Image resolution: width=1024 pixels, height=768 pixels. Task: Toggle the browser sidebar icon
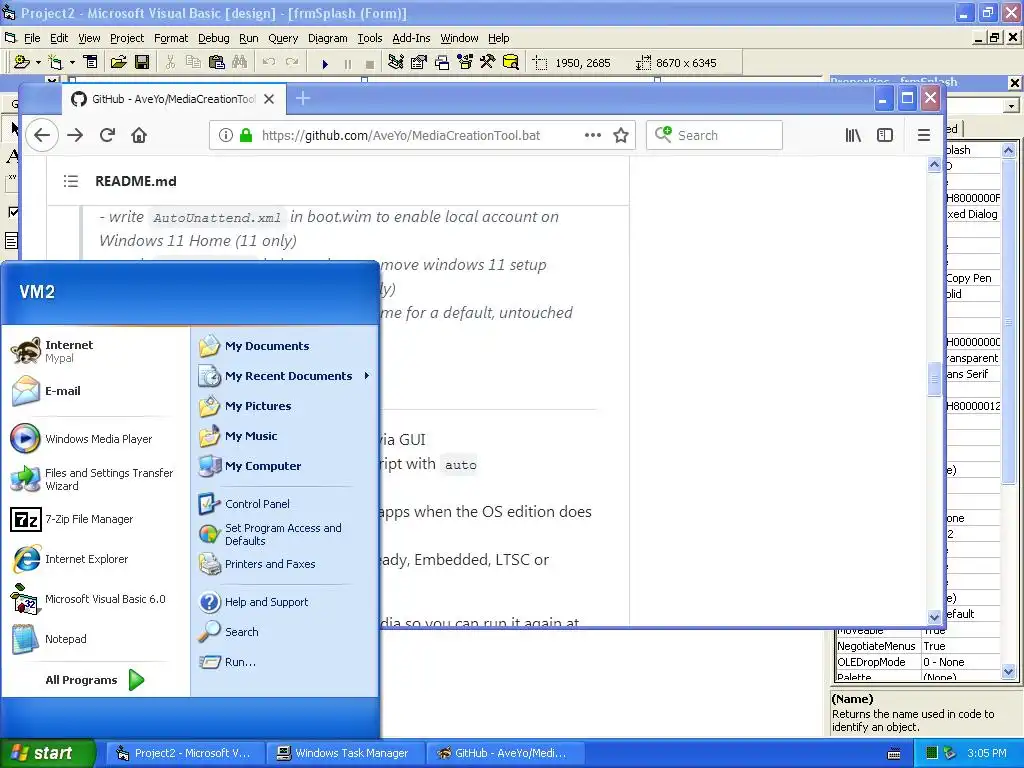coord(885,135)
